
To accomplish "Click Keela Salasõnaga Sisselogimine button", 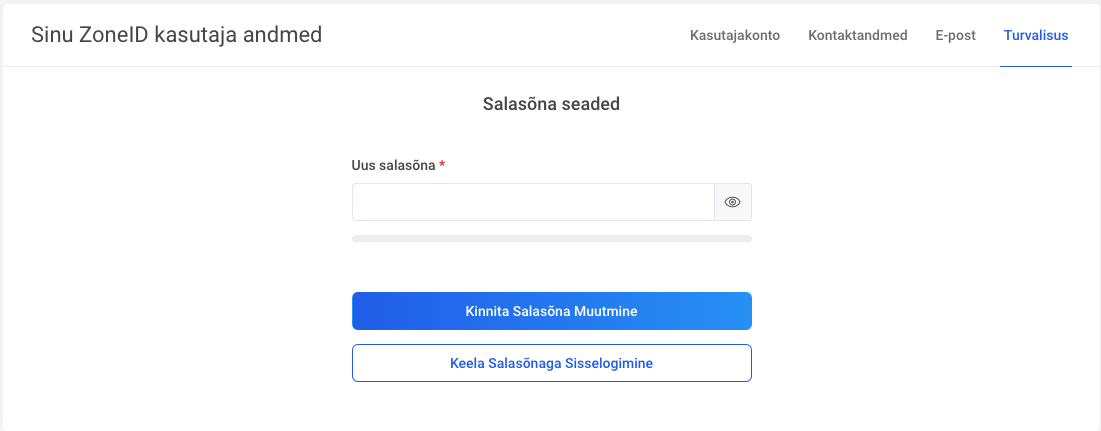I will click(551, 363).
